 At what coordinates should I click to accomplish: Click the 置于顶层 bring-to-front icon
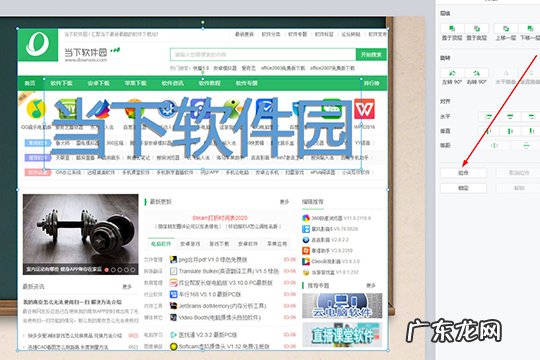452,29
